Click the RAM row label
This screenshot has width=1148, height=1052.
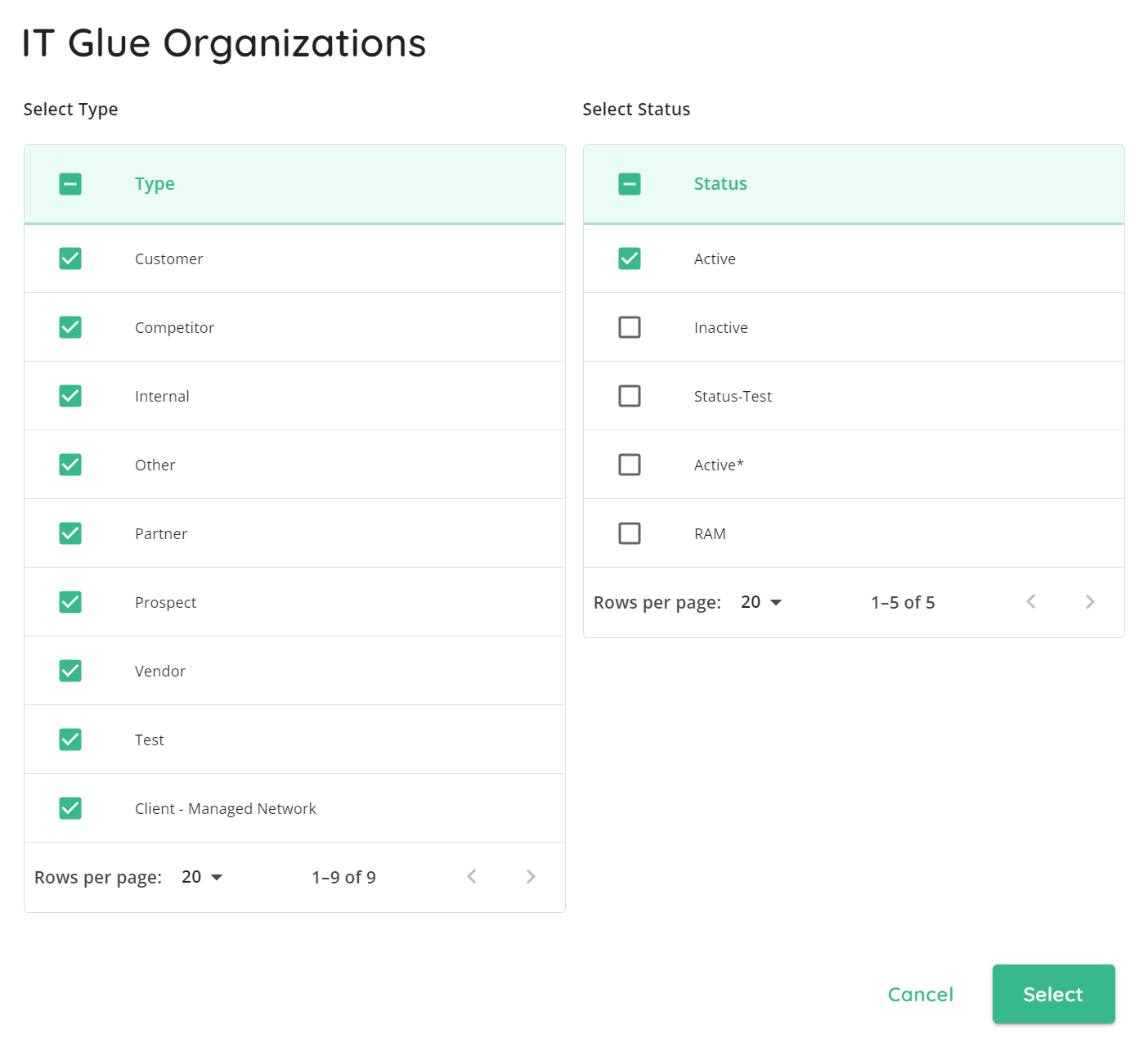(x=710, y=533)
